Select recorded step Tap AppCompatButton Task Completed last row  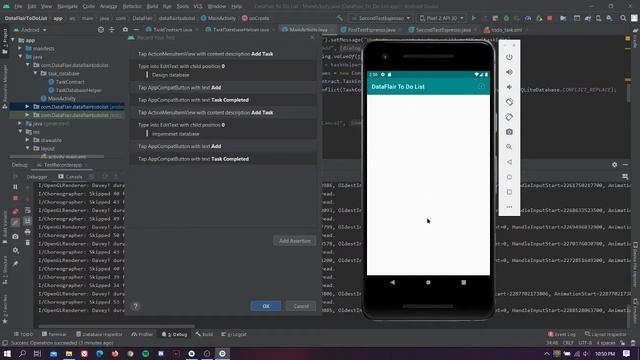click(223, 159)
